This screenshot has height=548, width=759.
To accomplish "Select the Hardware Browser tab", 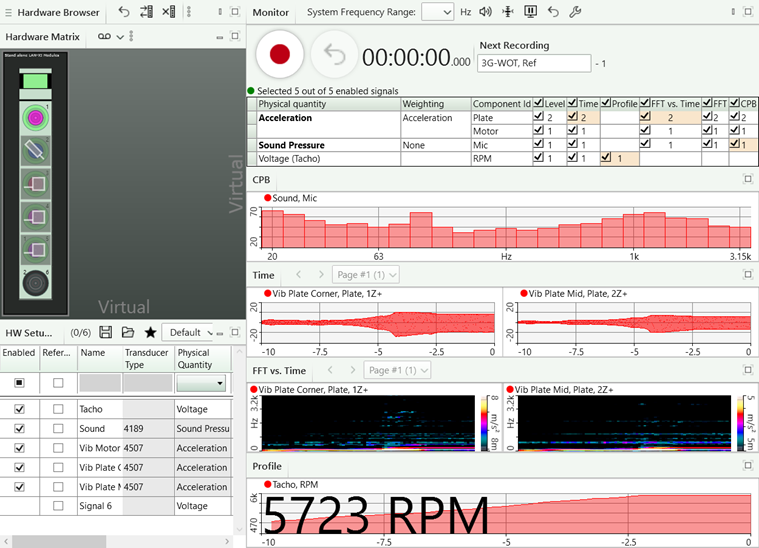I will click(58, 12).
